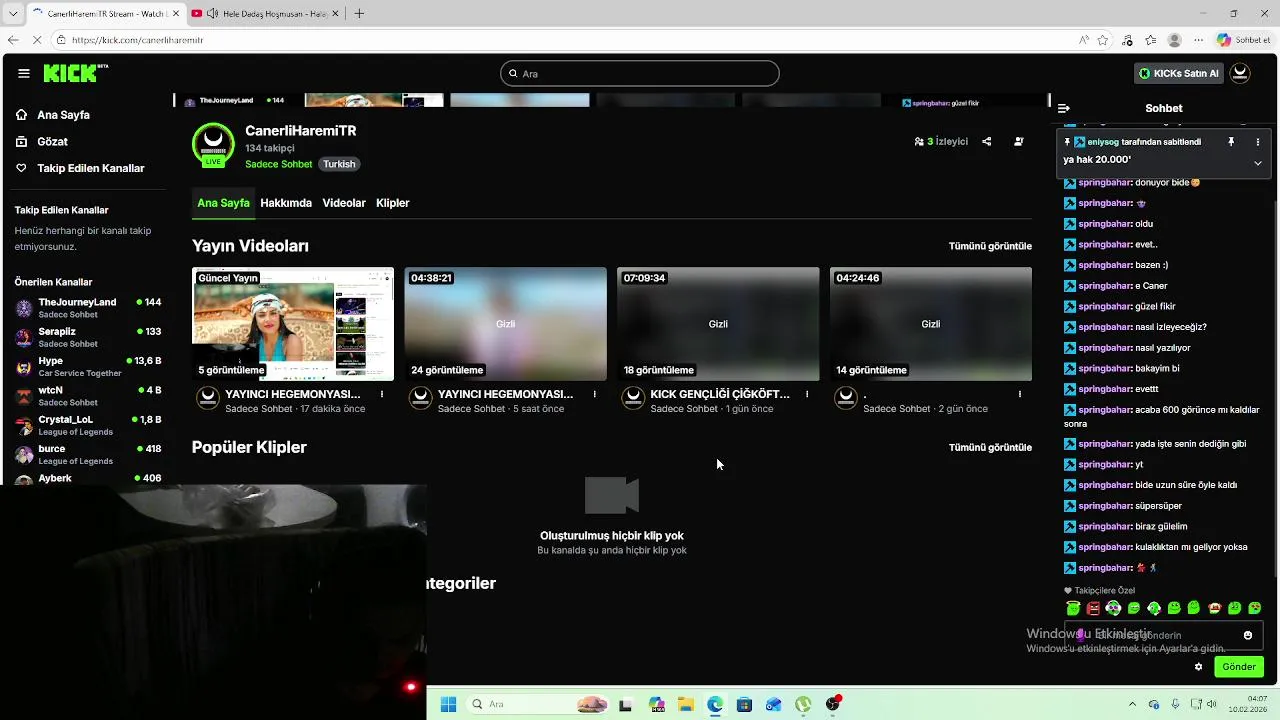Open the 07:09:34 video thumbnail
Viewport: 1280px width, 720px height.
click(x=718, y=324)
